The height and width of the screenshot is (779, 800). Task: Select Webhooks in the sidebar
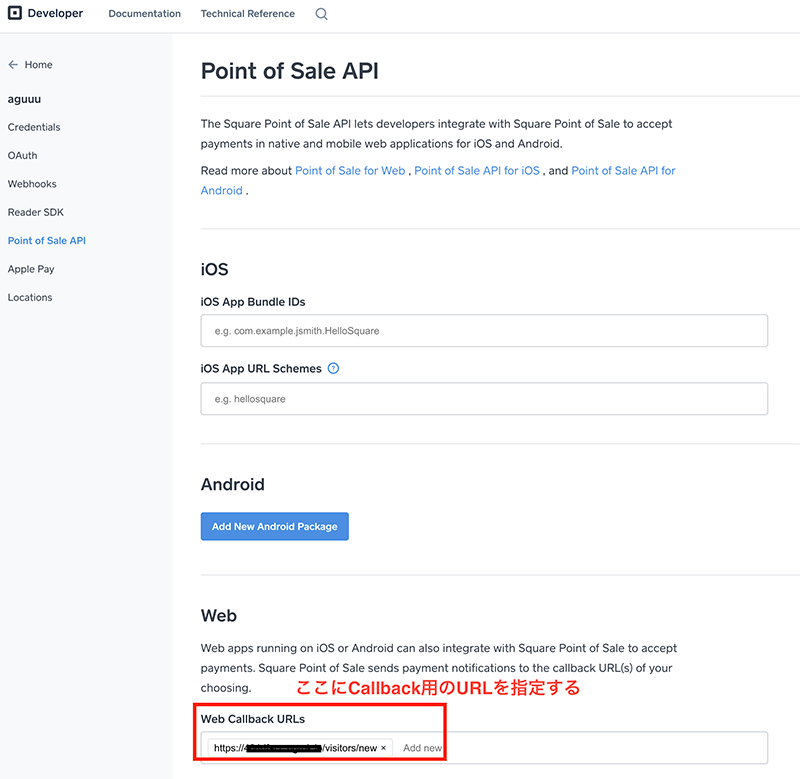[x=32, y=184]
